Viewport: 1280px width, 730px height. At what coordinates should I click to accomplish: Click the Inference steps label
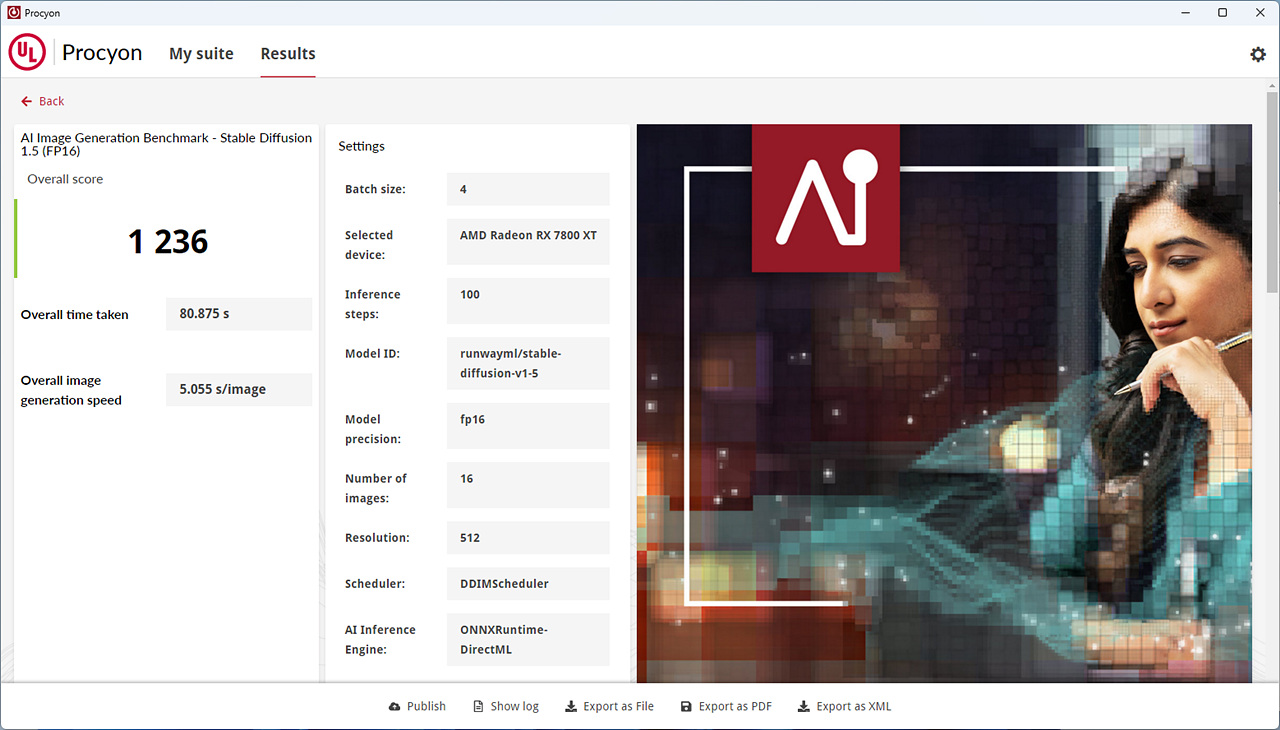(x=373, y=304)
